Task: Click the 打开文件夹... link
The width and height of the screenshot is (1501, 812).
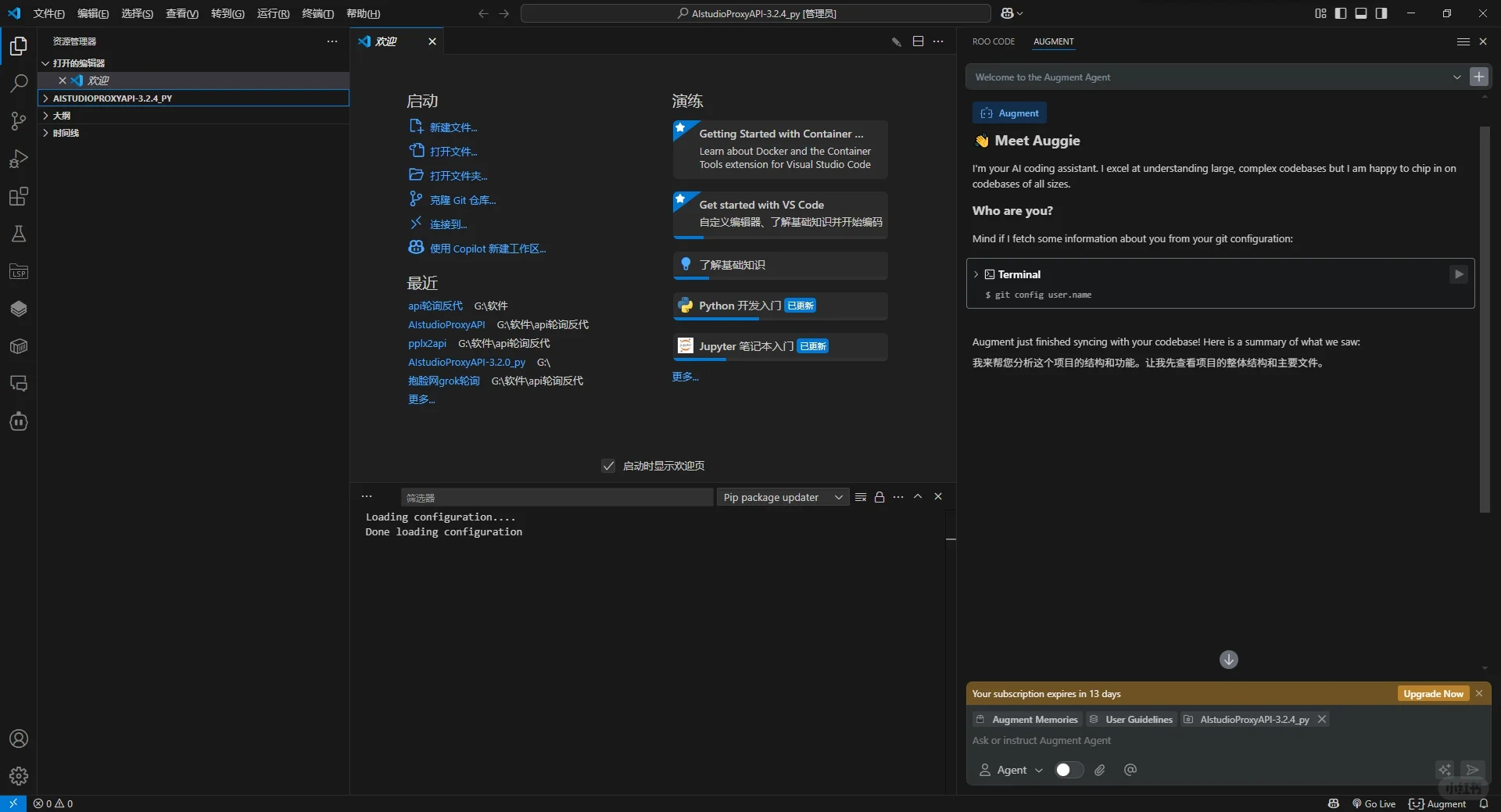Action: [x=459, y=176]
